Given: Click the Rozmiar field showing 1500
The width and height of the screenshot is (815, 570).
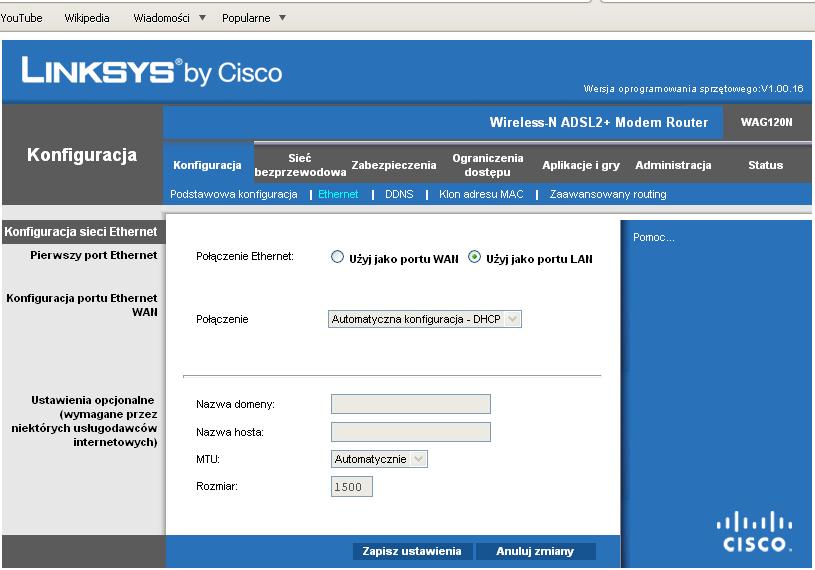Looking at the screenshot, I should 351,487.
